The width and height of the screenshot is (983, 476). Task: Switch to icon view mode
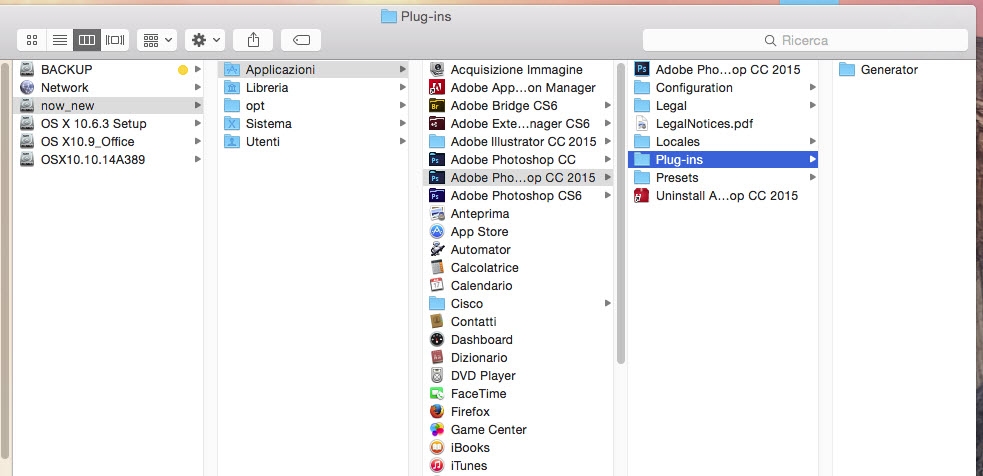pos(31,39)
